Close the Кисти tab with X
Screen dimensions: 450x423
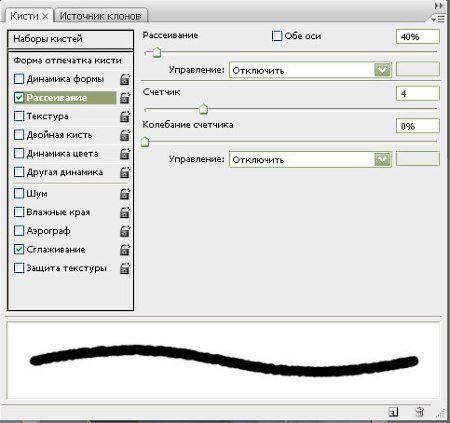[45, 16]
